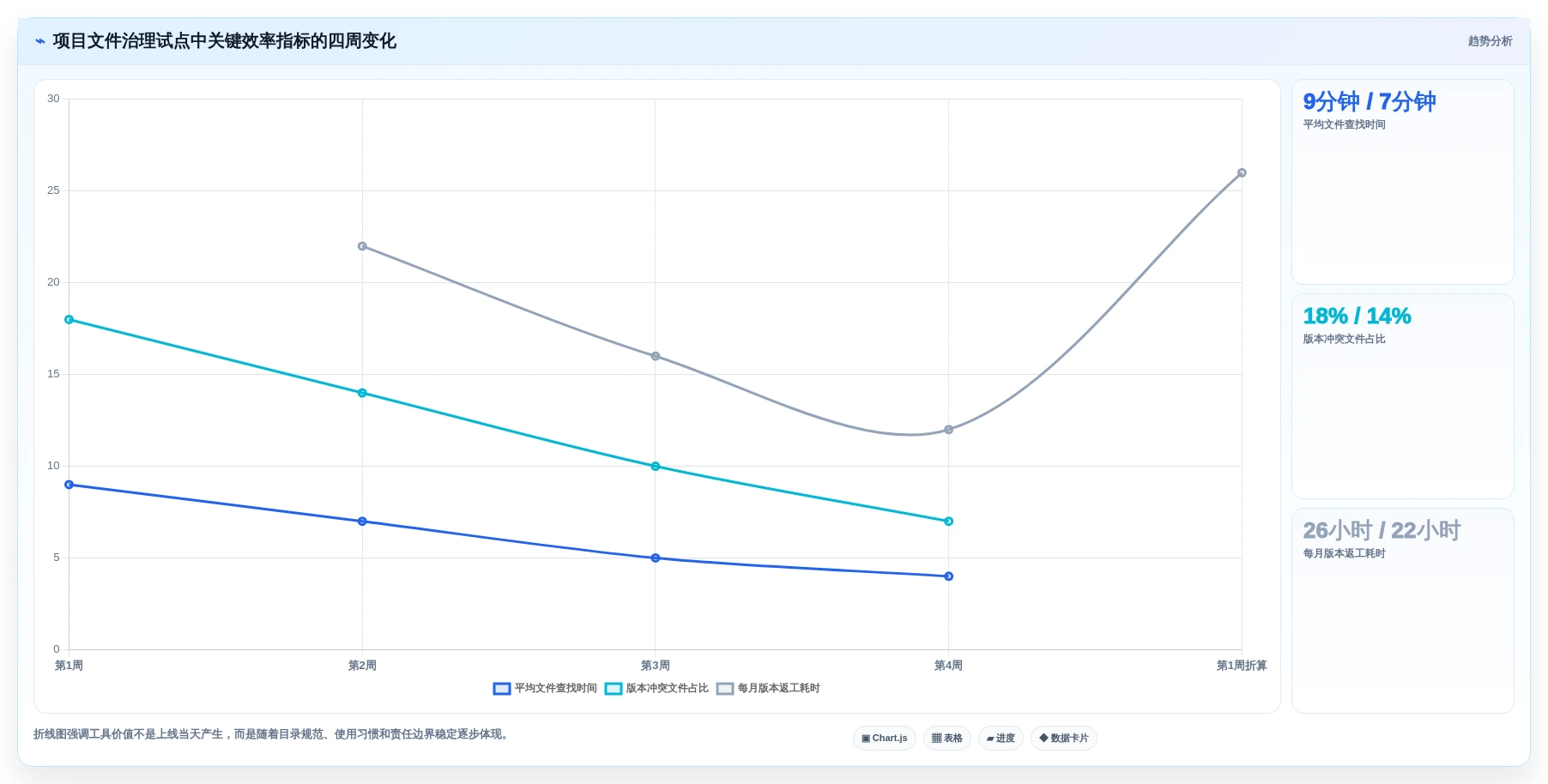The width and height of the screenshot is (1548, 784).
Task: Select the blue data point at 第1周
Action: click(70, 485)
